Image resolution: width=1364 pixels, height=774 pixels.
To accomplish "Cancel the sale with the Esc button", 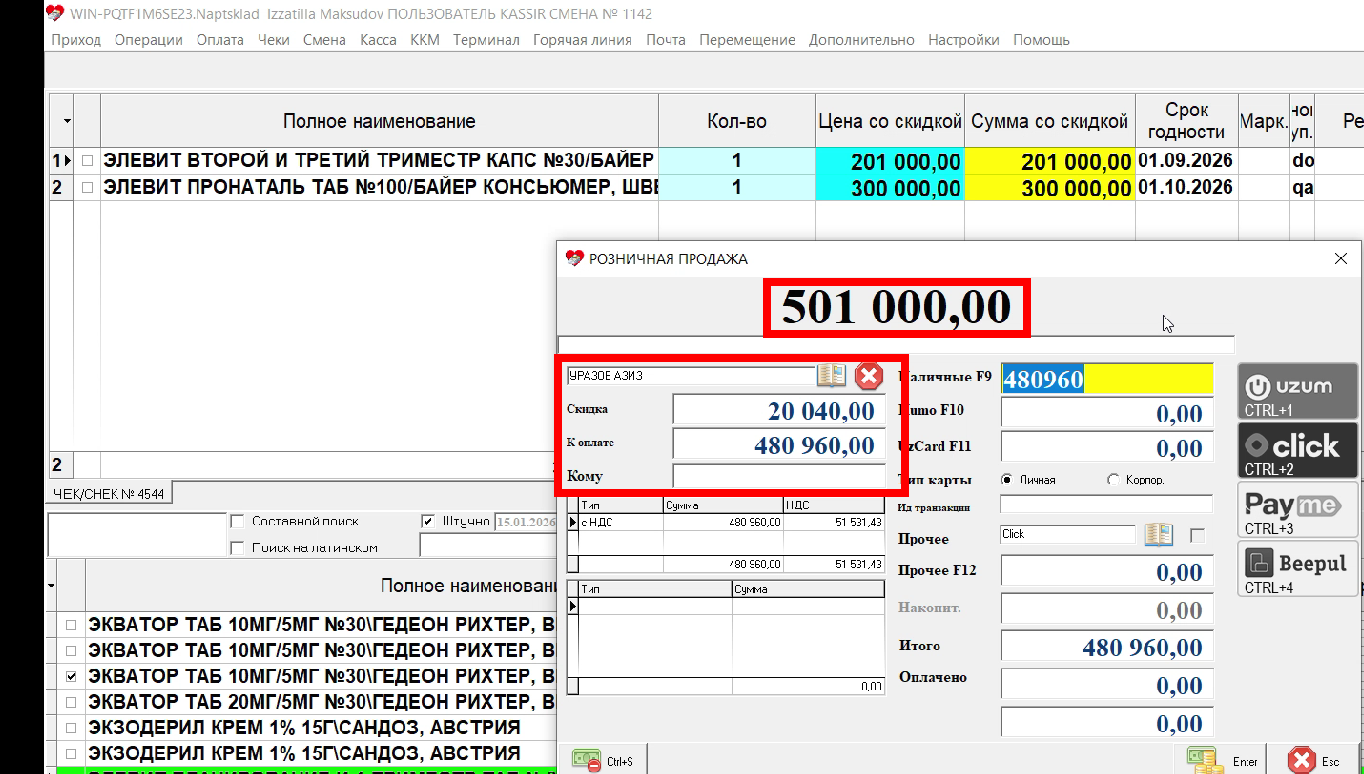I will pos(1316,761).
